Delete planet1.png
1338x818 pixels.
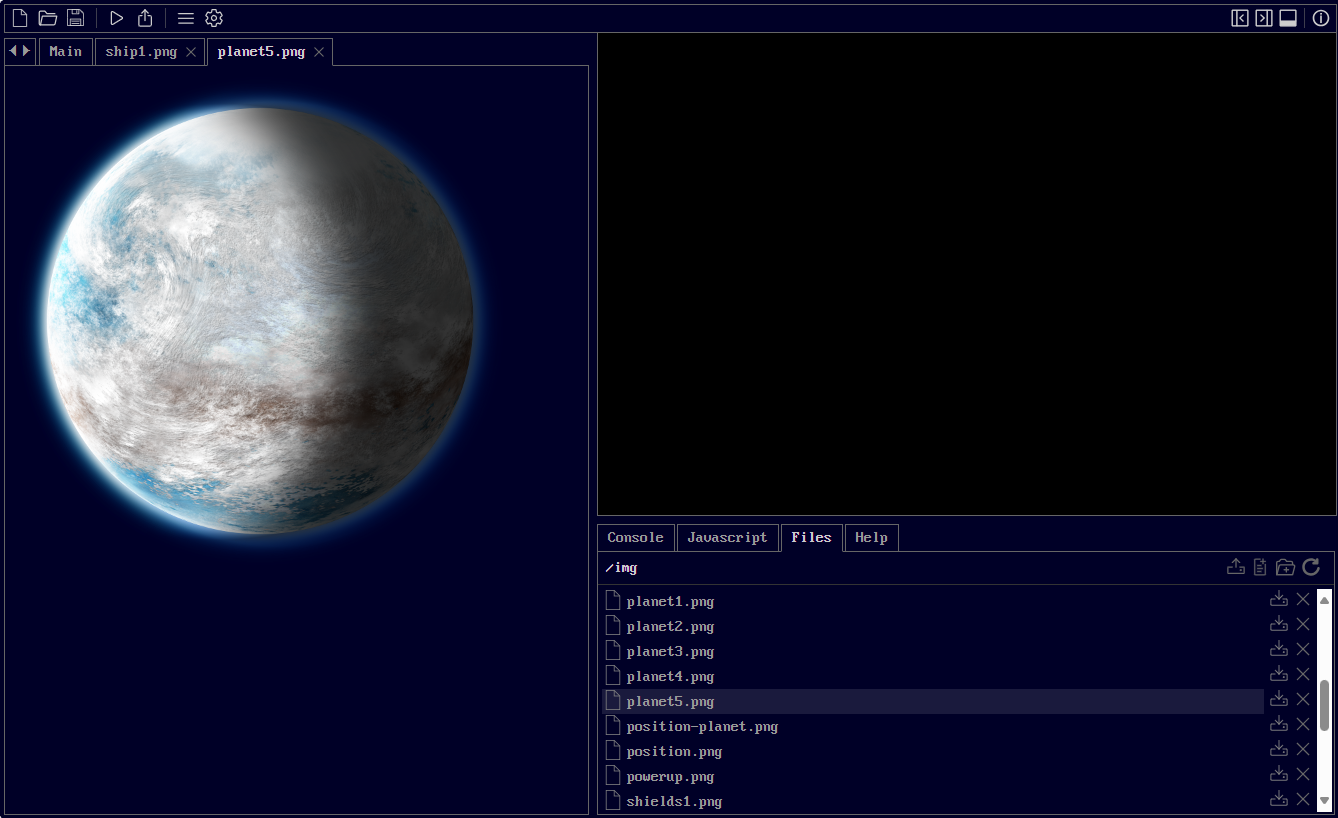click(1303, 599)
